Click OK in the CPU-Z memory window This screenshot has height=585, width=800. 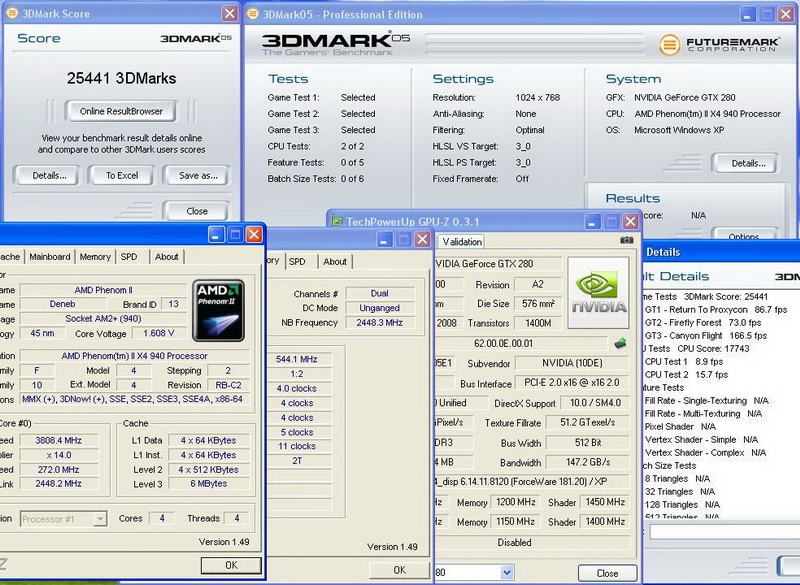pos(399,570)
